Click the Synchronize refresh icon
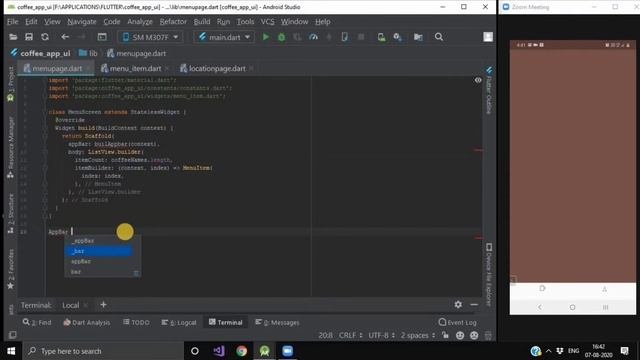 (45, 37)
